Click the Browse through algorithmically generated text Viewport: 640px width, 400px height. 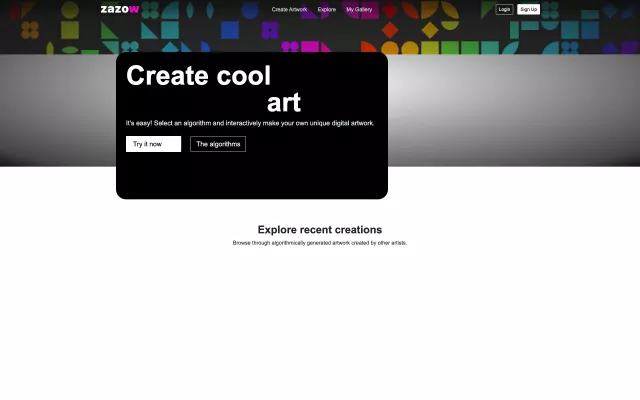click(x=319, y=243)
